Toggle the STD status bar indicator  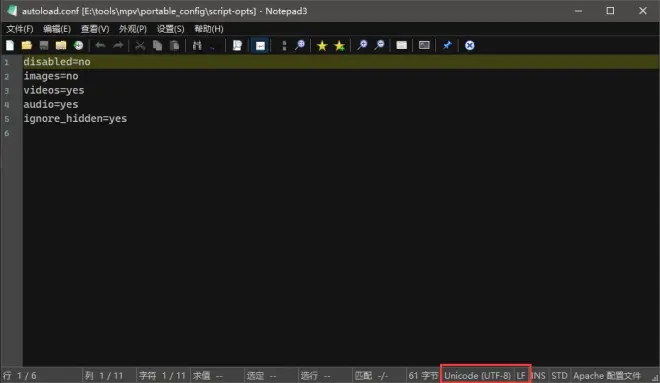pyautogui.click(x=559, y=375)
